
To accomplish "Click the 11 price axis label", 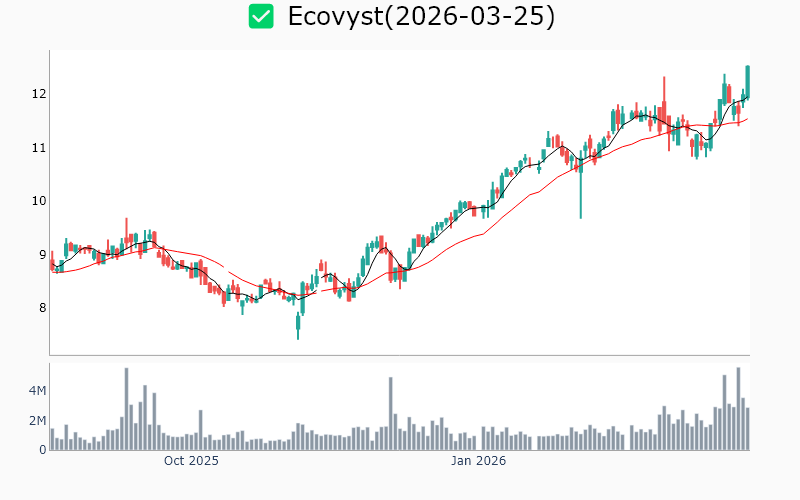I will [x=37, y=148].
